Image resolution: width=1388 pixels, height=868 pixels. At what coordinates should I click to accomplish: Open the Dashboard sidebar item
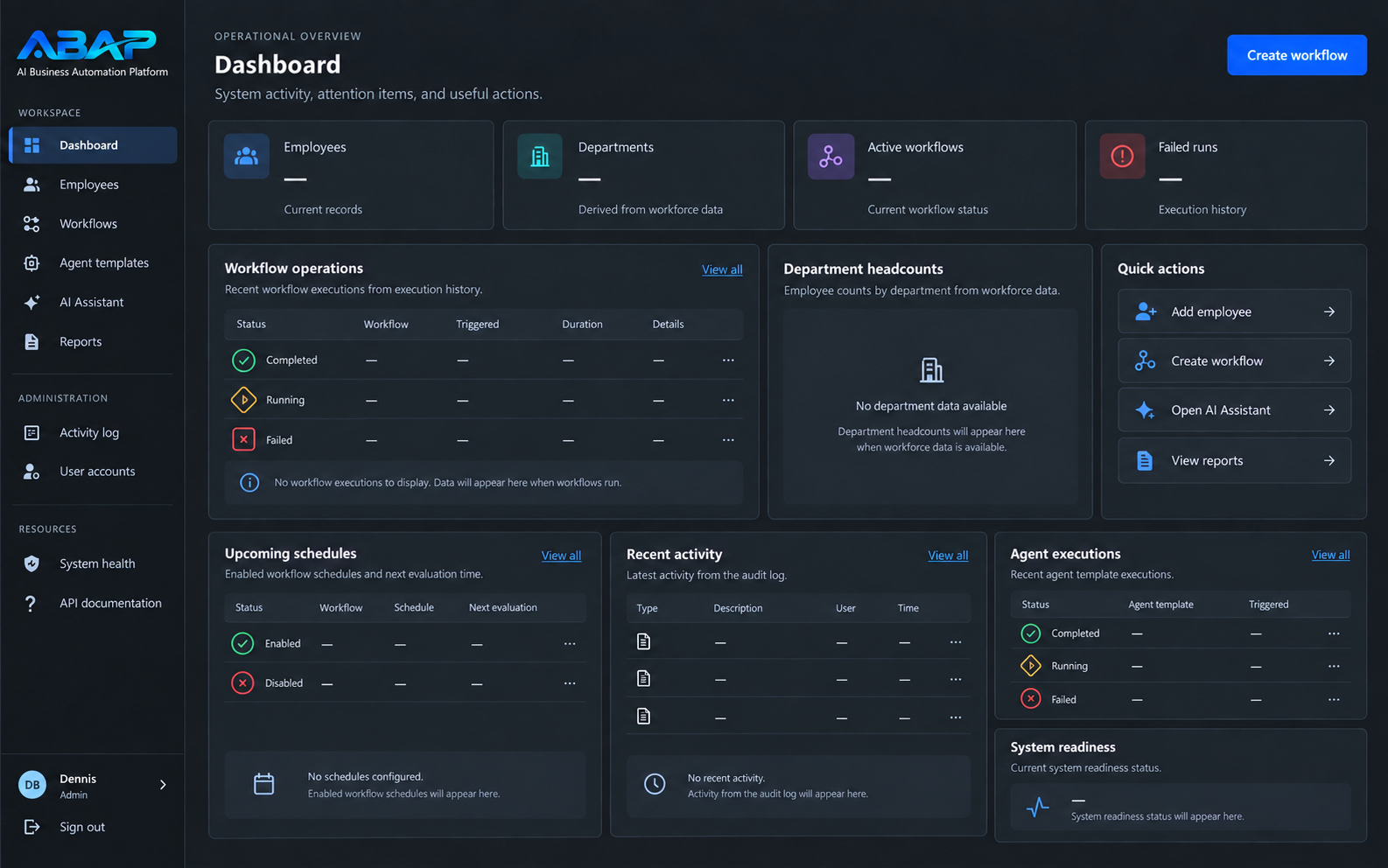(93, 145)
